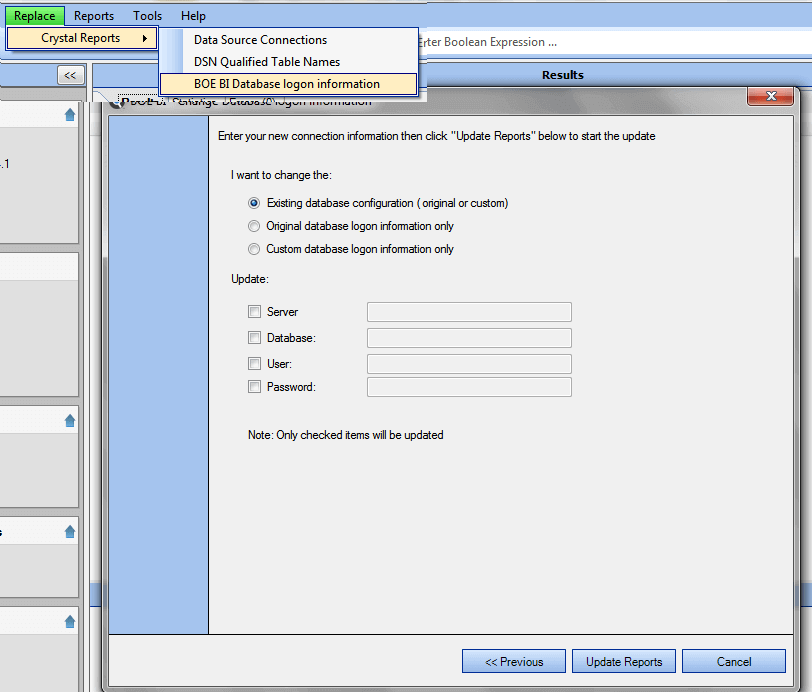This screenshot has height=692, width=812.
Task: Click the Cancel button
Action: (x=734, y=662)
